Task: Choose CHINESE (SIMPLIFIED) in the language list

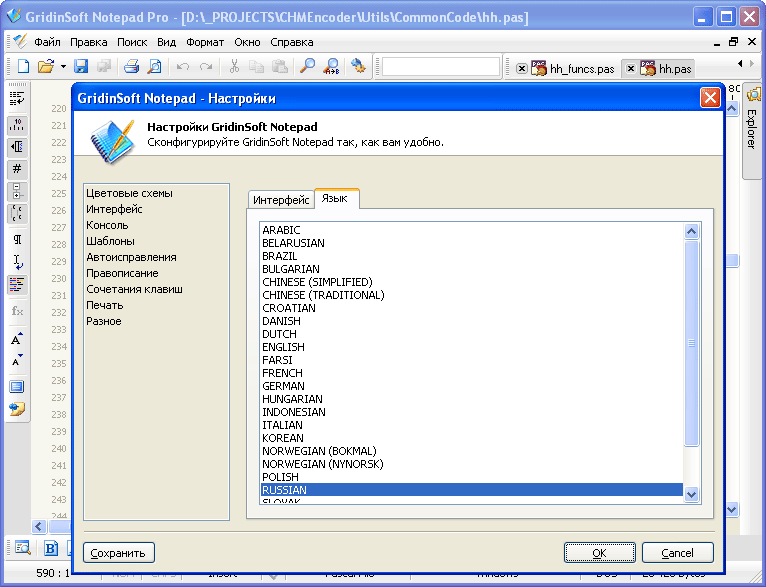Action: [472, 282]
